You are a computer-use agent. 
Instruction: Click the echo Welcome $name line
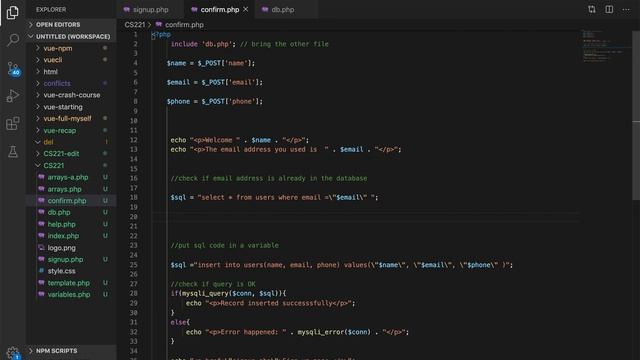pos(240,140)
